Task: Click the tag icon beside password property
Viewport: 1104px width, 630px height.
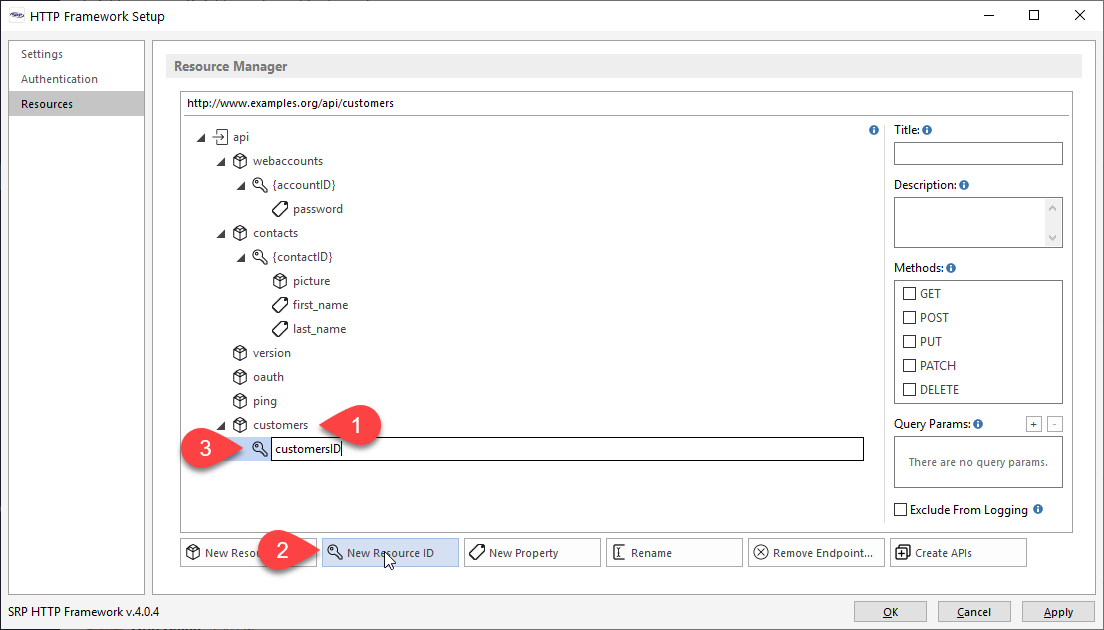Action: tap(280, 209)
